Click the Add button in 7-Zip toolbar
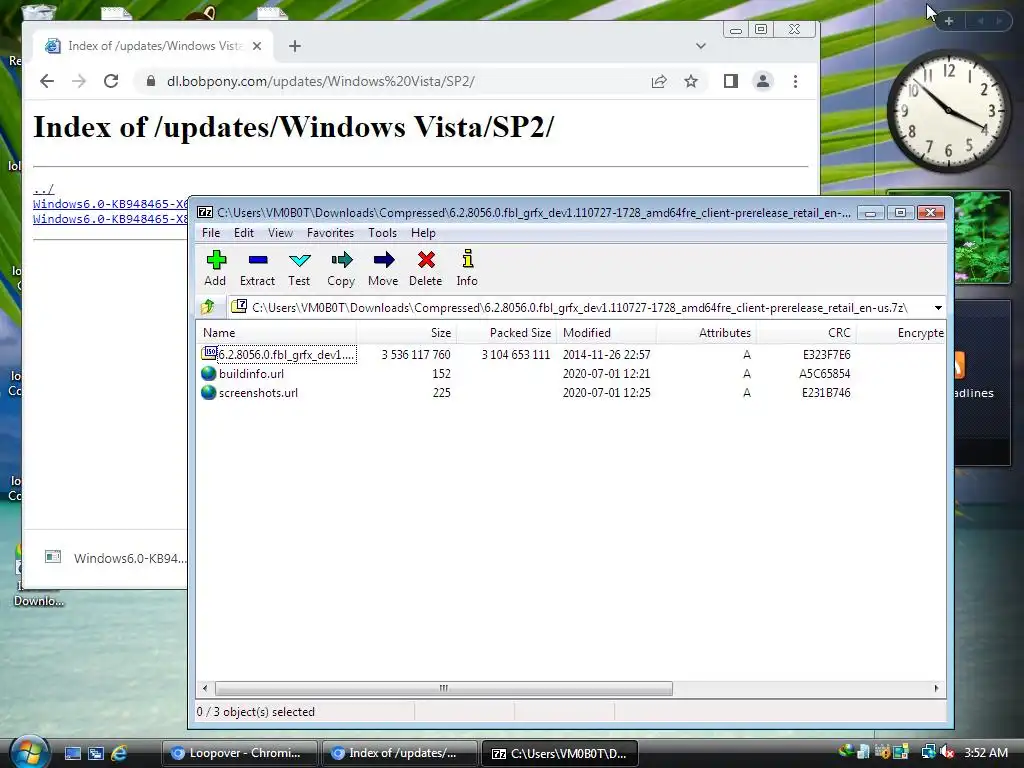Screen dimensions: 1024x768 [x=216, y=268]
